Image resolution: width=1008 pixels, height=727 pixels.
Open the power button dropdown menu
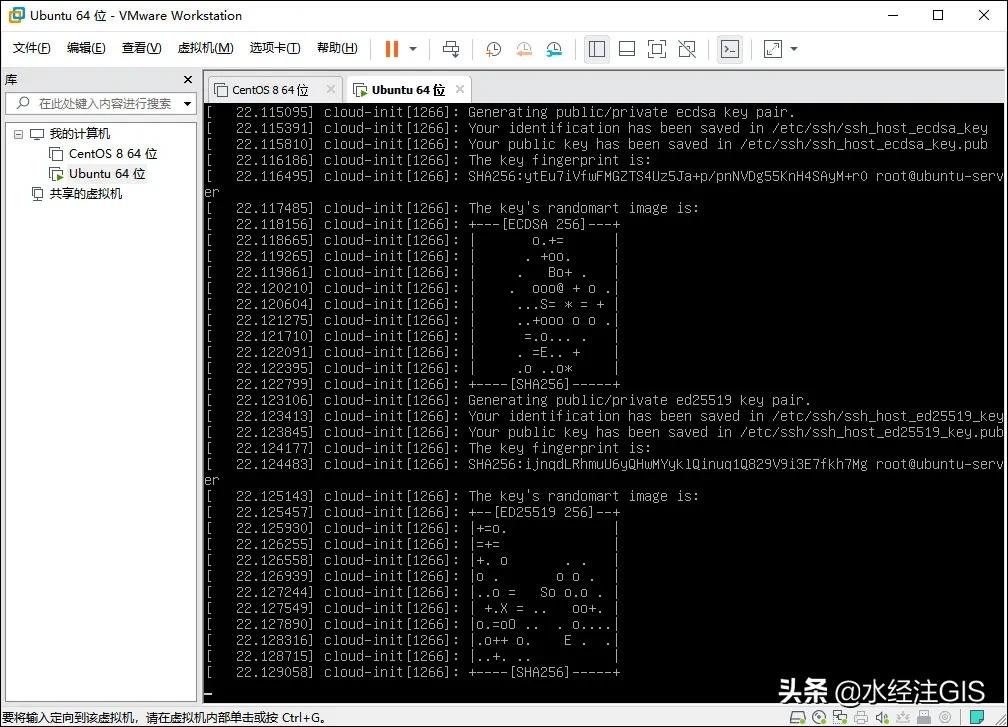(410, 48)
